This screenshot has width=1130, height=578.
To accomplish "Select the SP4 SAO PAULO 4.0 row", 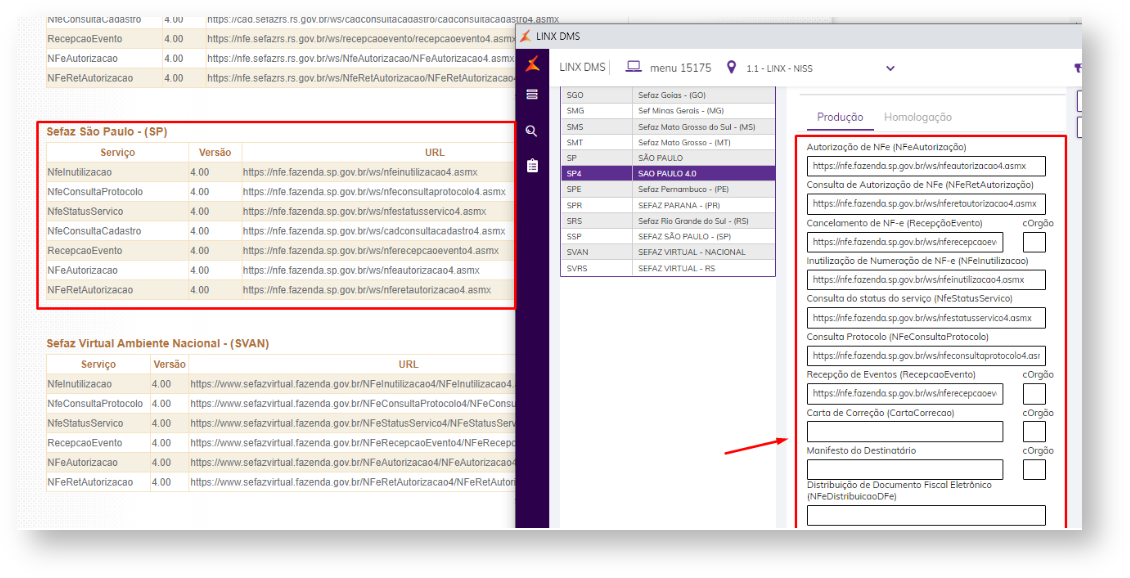I will [668, 174].
